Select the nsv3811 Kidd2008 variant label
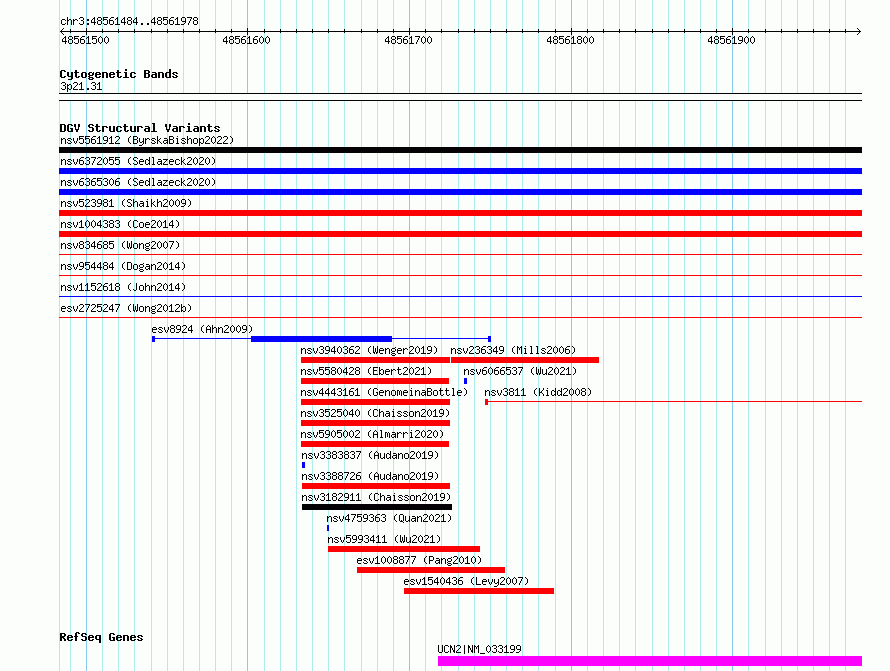This screenshot has width=890, height=671. (x=538, y=392)
